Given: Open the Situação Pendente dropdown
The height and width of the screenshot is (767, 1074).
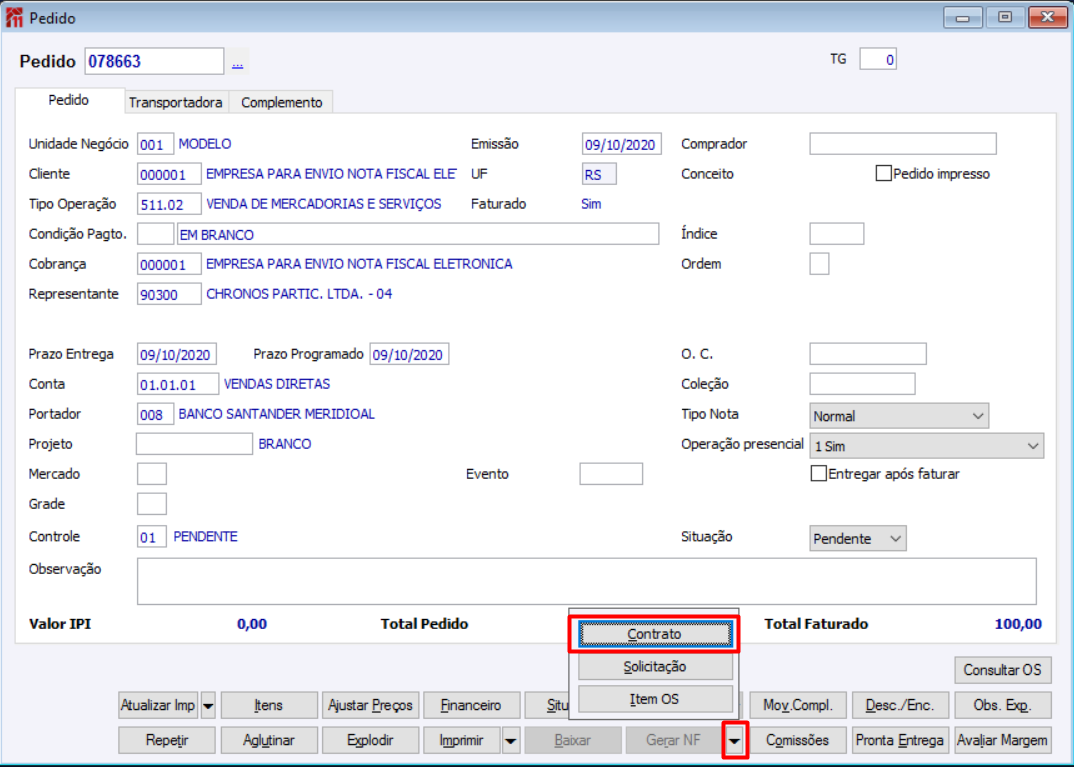Looking at the screenshot, I should [x=858, y=538].
